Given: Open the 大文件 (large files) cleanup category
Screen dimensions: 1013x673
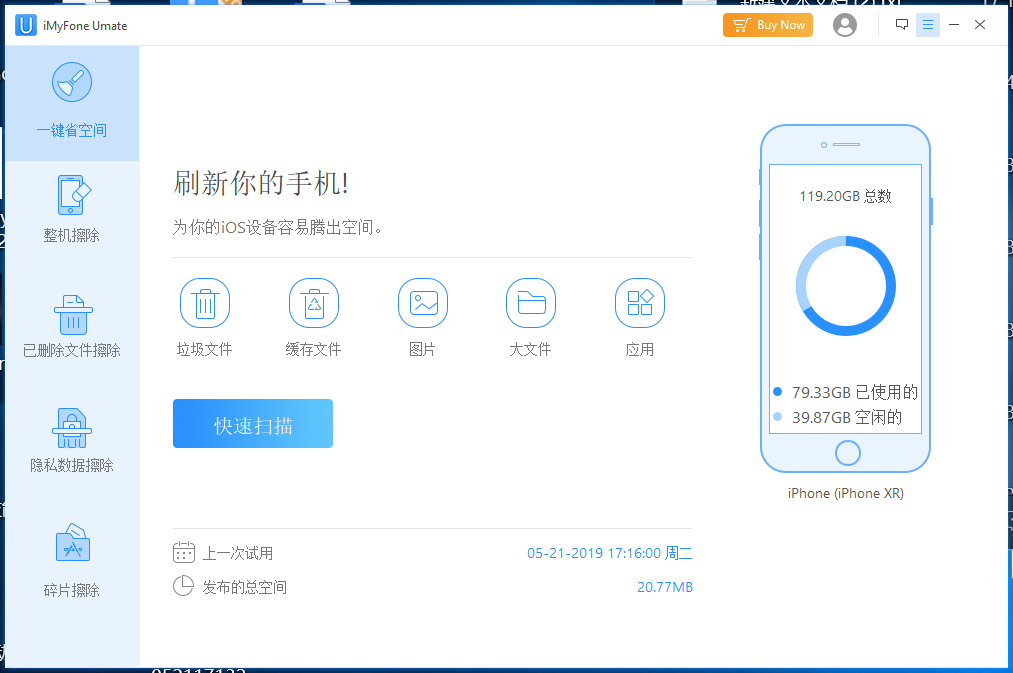Looking at the screenshot, I should point(531,303).
